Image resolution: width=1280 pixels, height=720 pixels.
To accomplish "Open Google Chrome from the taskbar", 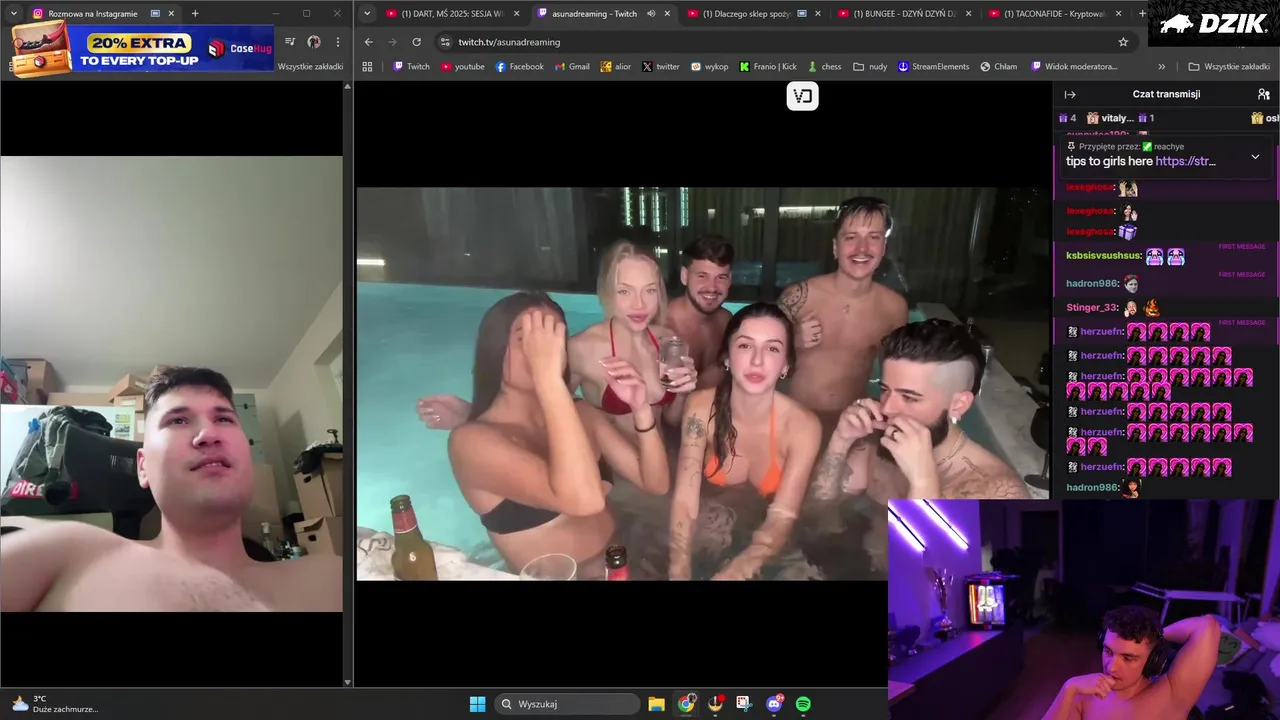I will click(x=686, y=704).
